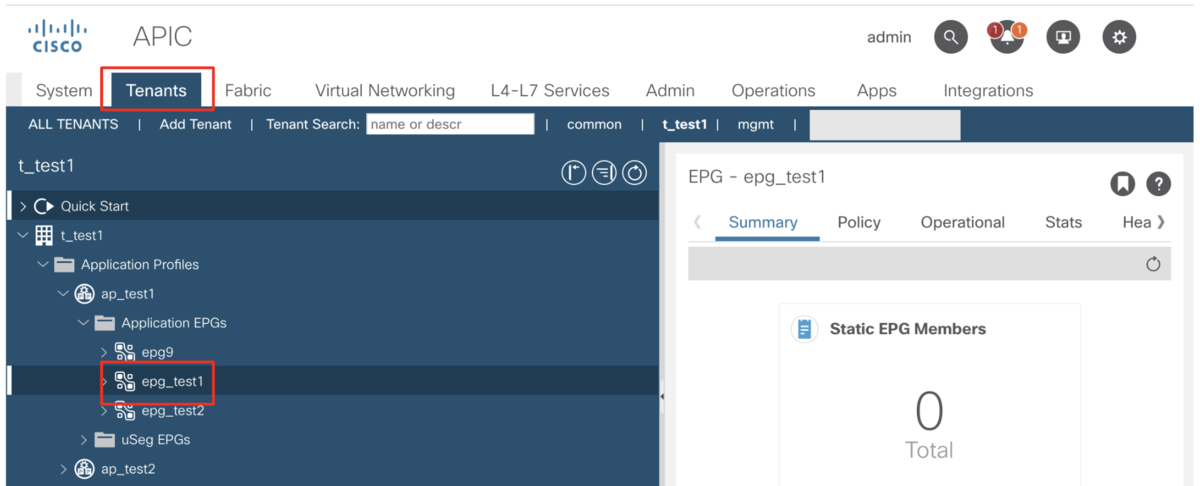
Task: Click the epg9 EPG icon
Action: click(x=125, y=352)
